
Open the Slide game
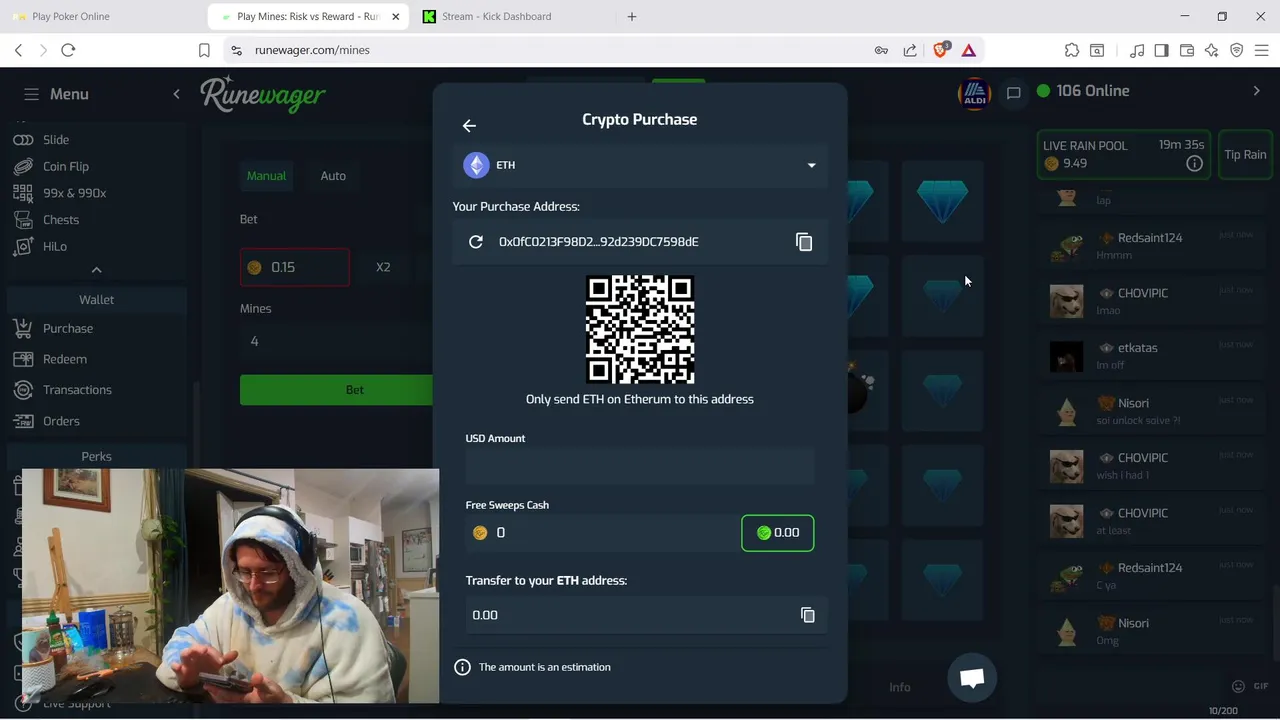(56, 140)
